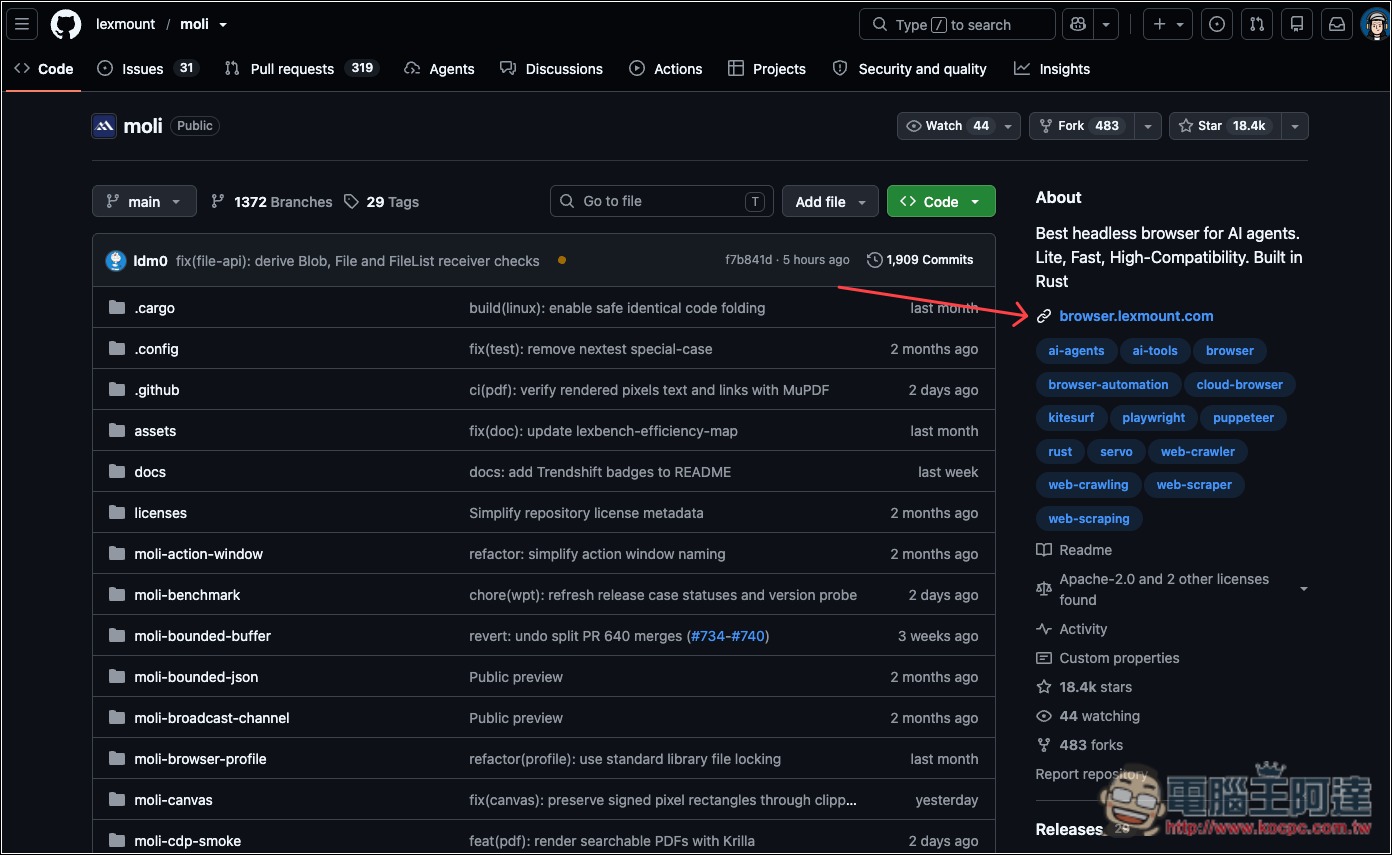
Task: Click the pending commit status dot
Action: tap(562, 261)
